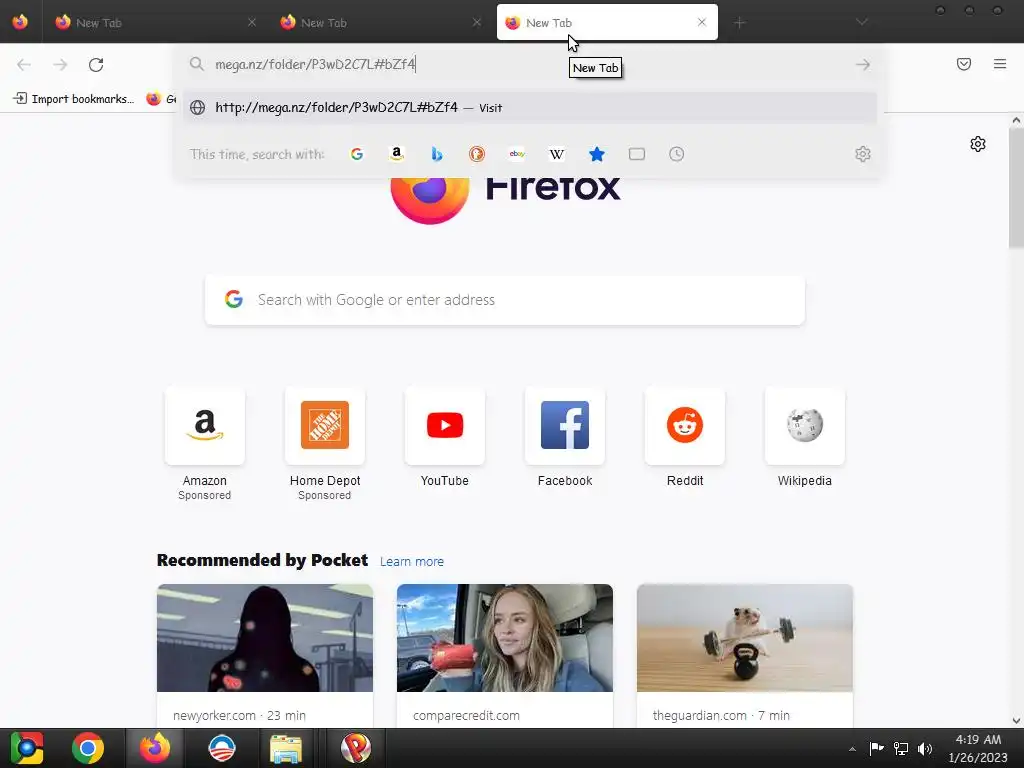
Task: Visit the http://mega.nz/folder suggestion row
Action: click(530, 108)
